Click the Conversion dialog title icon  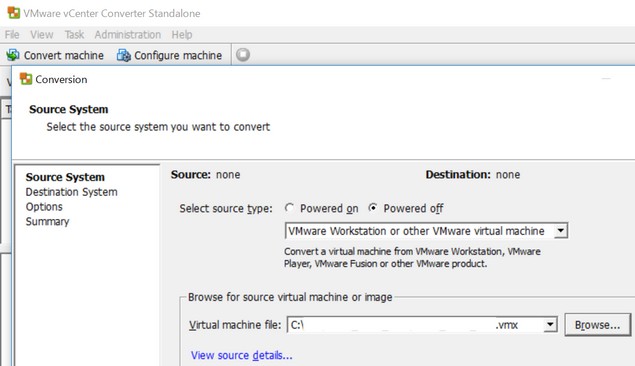(26, 79)
